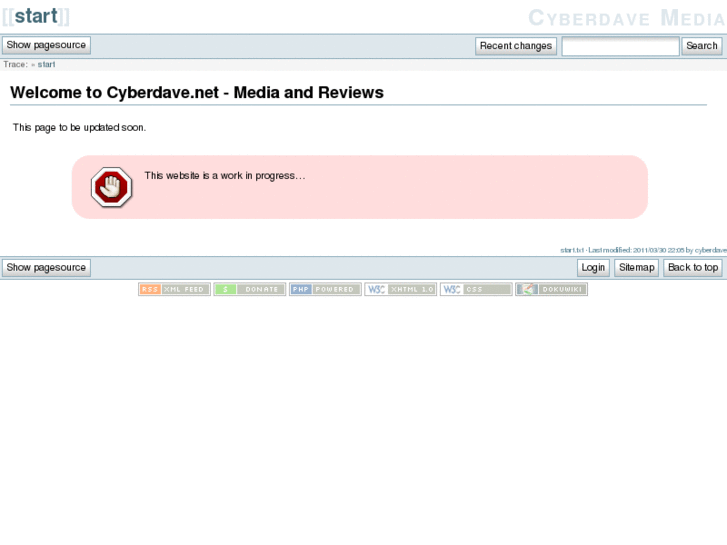
Task: Focus the search input field
Action: tap(620, 46)
